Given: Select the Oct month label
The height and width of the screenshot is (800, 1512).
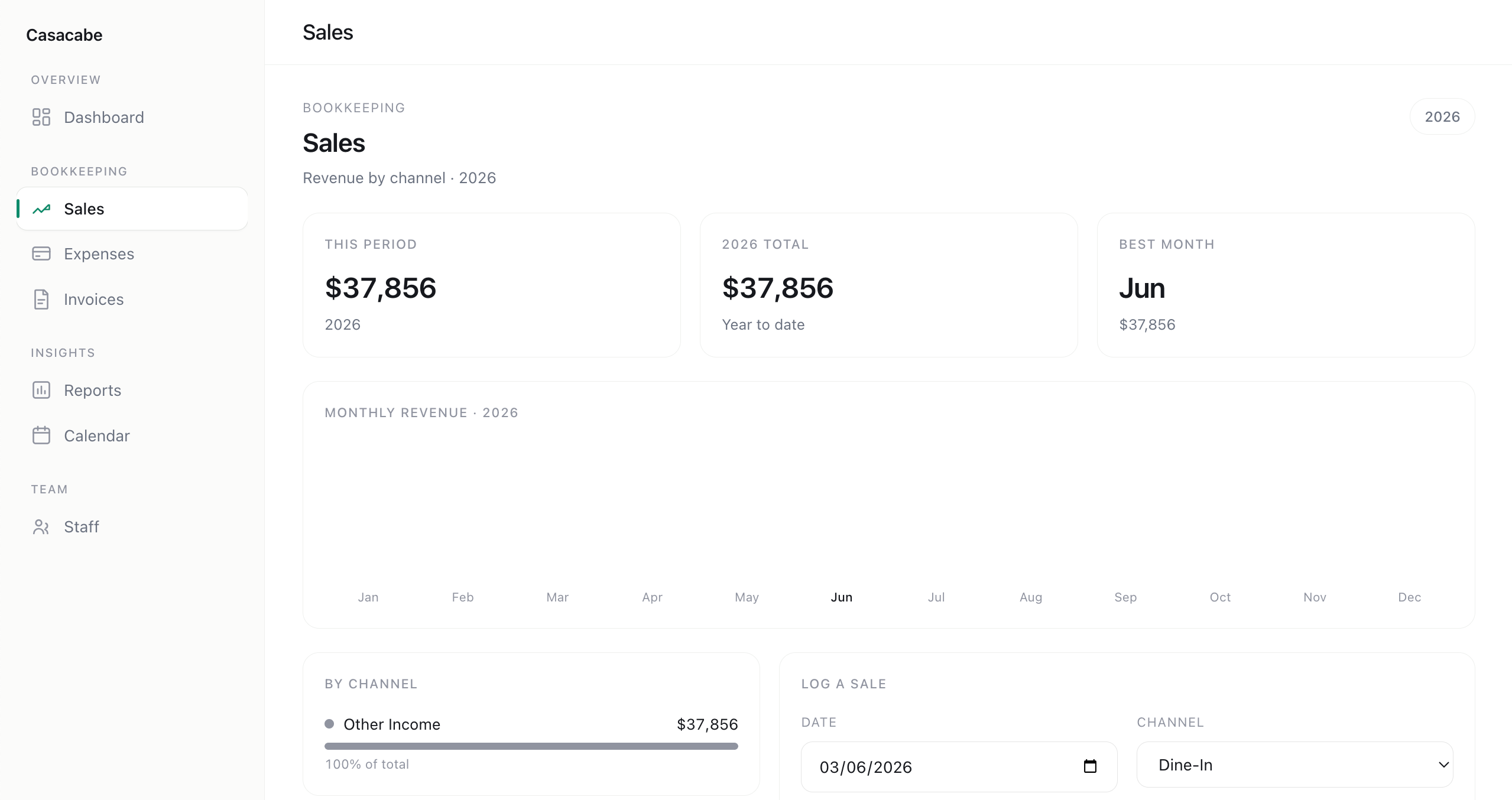Looking at the screenshot, I should coord(1220,597).
